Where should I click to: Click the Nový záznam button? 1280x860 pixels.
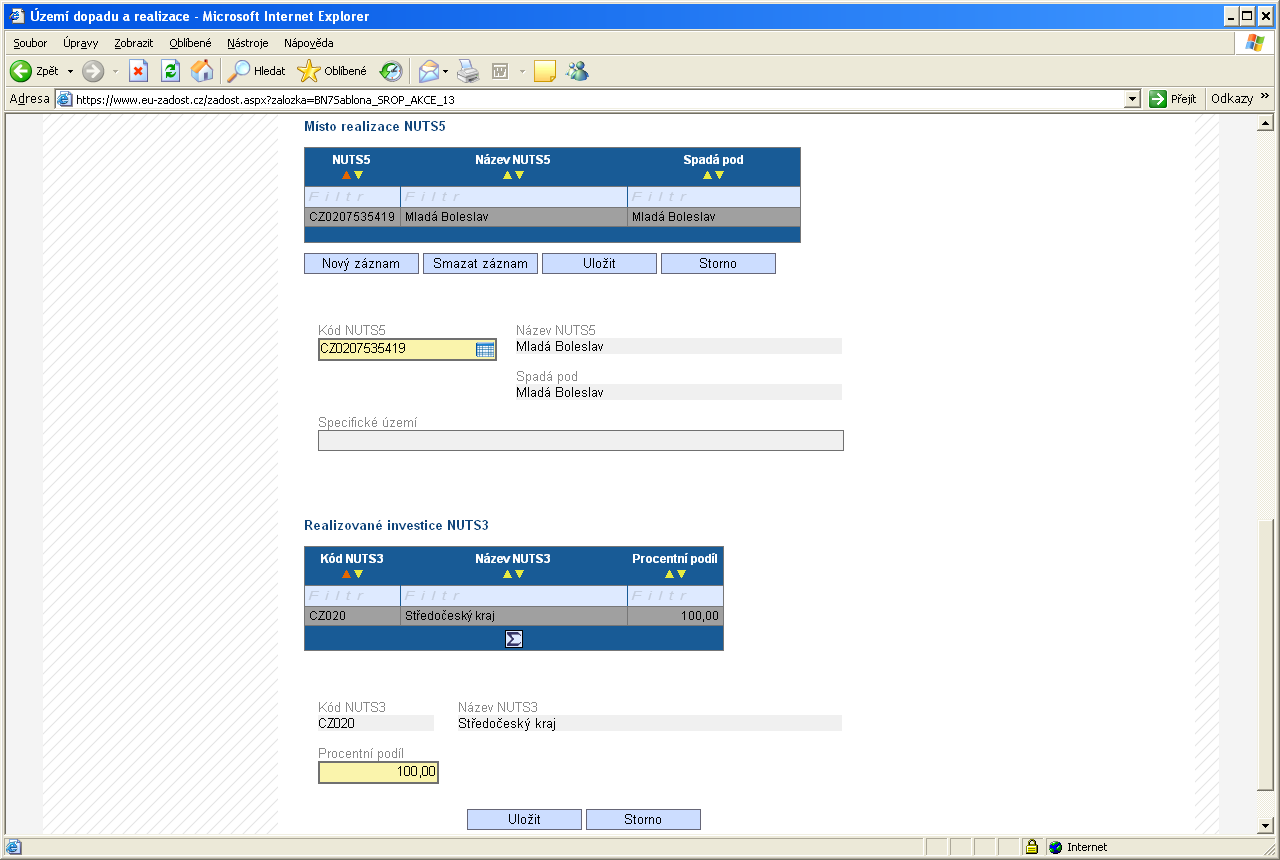[361, 264]
